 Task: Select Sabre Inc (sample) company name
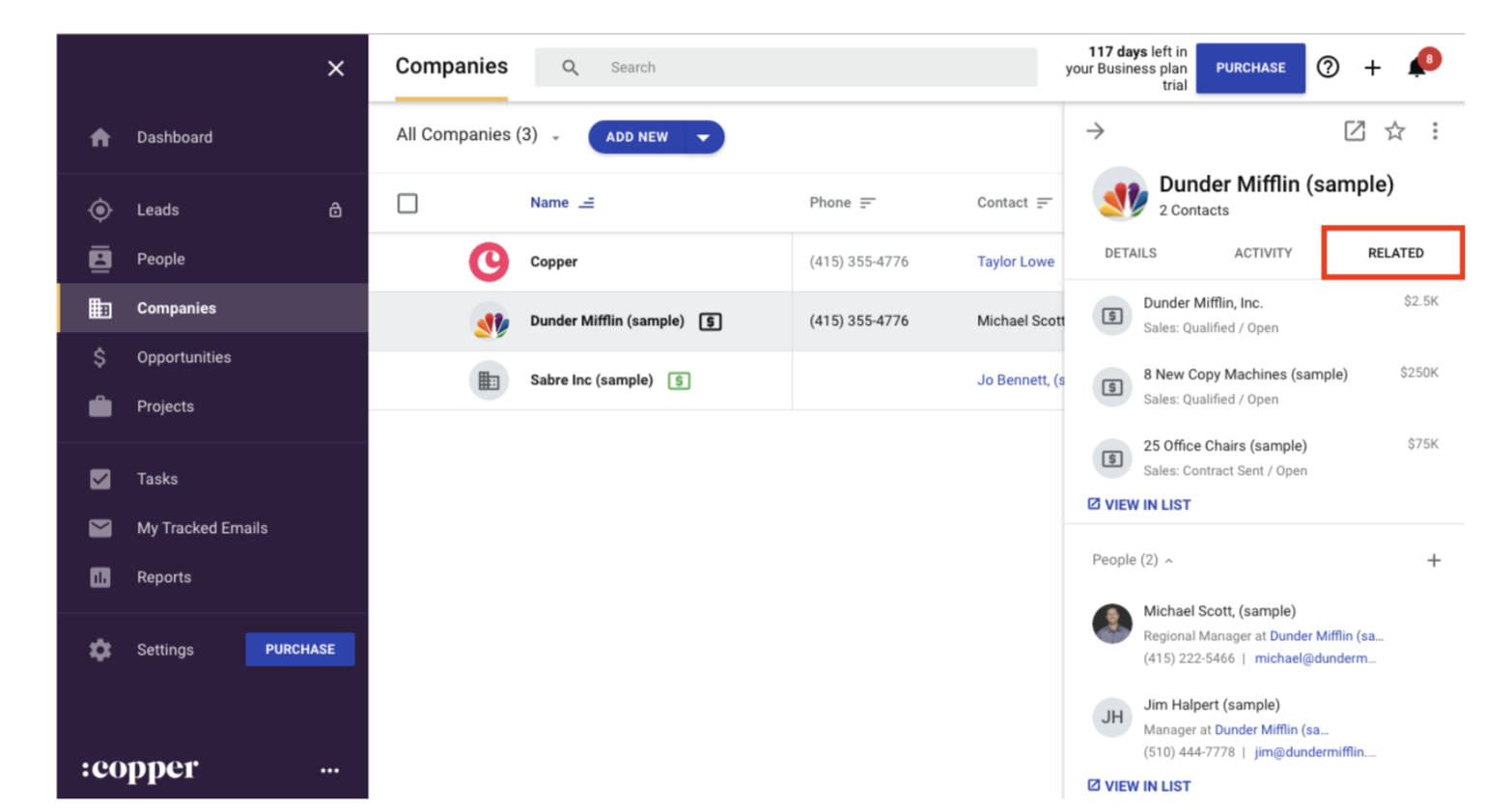(x=591, y=380)
